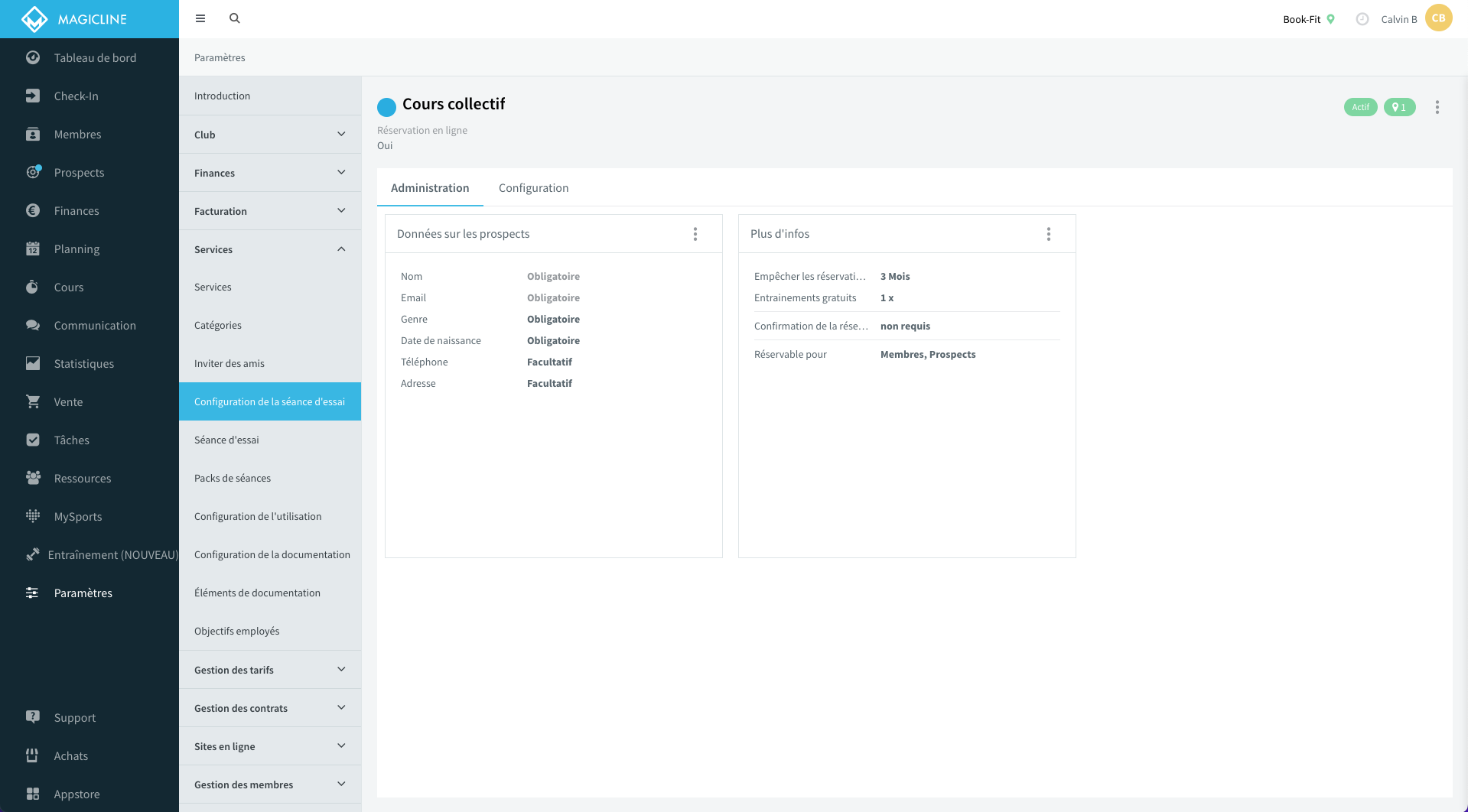Open Plus d'infos three-dot menu

tap(1049, 234)
